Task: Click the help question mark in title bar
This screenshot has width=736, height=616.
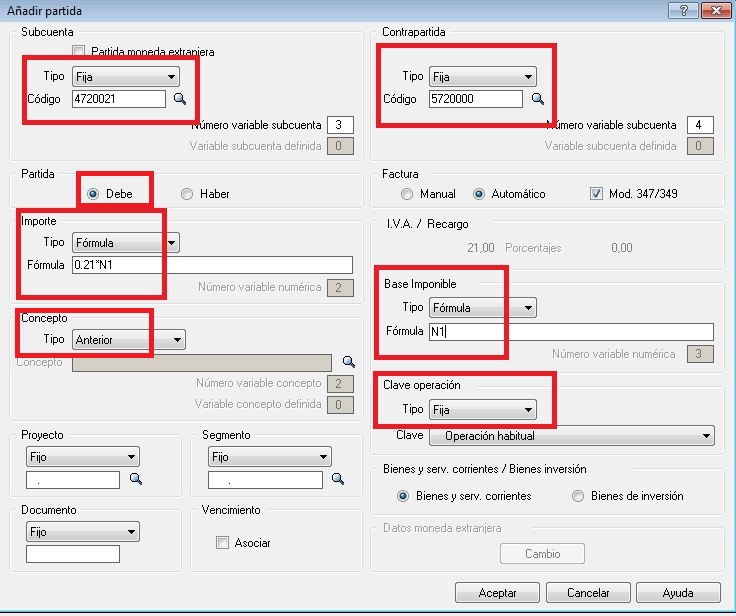Action: coord(685,10)
